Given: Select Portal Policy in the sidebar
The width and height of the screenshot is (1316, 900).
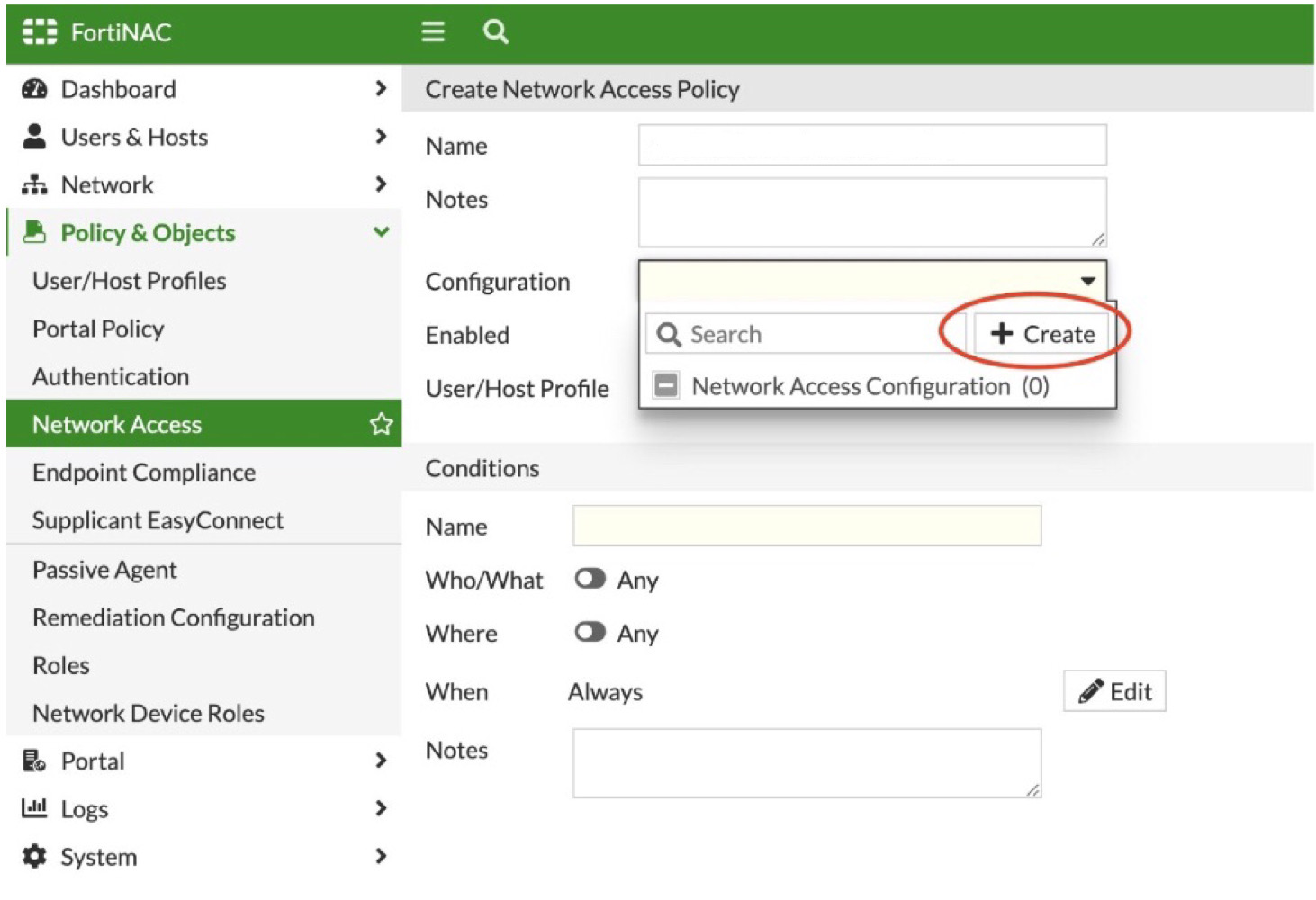Looking at the screenshot, I should click(x=97, y=328).
